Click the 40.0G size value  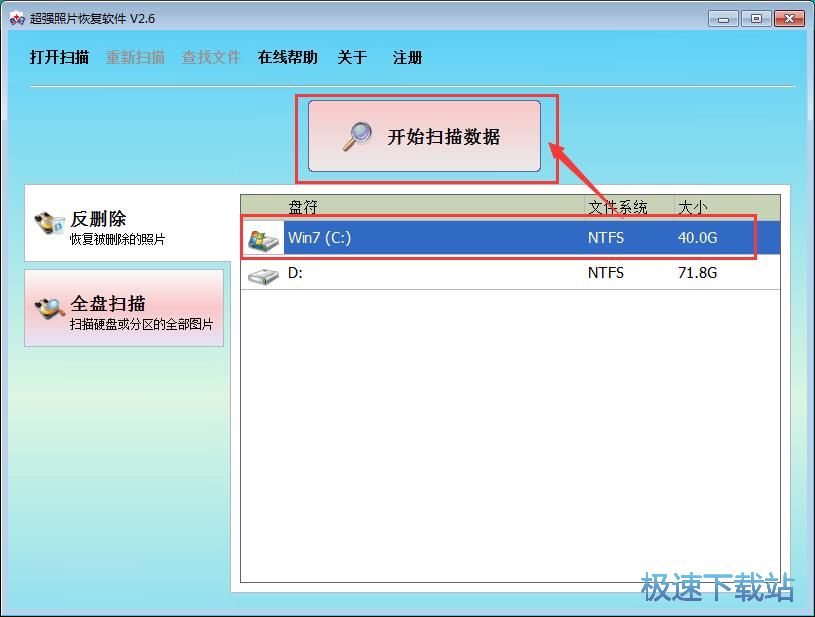[x=698, y=238]
